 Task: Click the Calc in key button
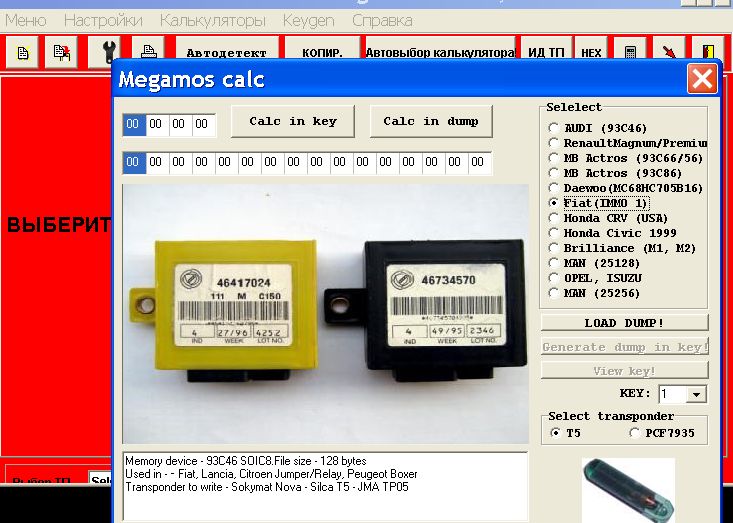coord(293,122)
